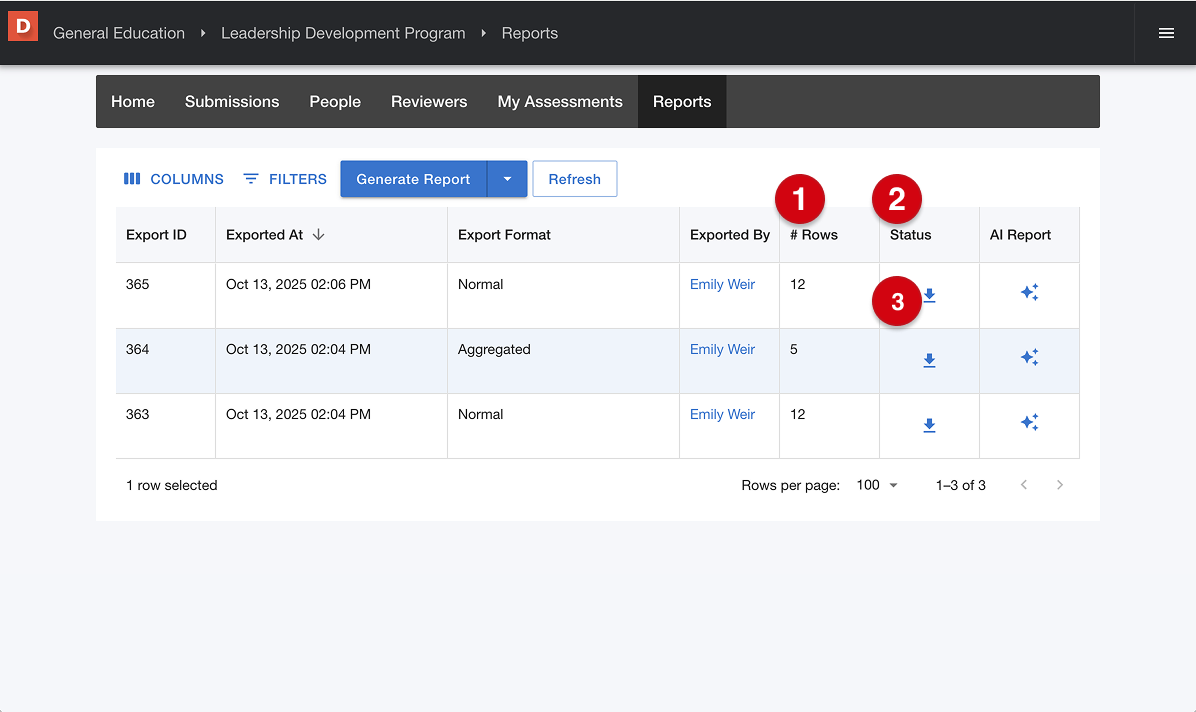1196x712 pixels.
Task: Select the cell with Export ID 364
Action: click(166, 361)
